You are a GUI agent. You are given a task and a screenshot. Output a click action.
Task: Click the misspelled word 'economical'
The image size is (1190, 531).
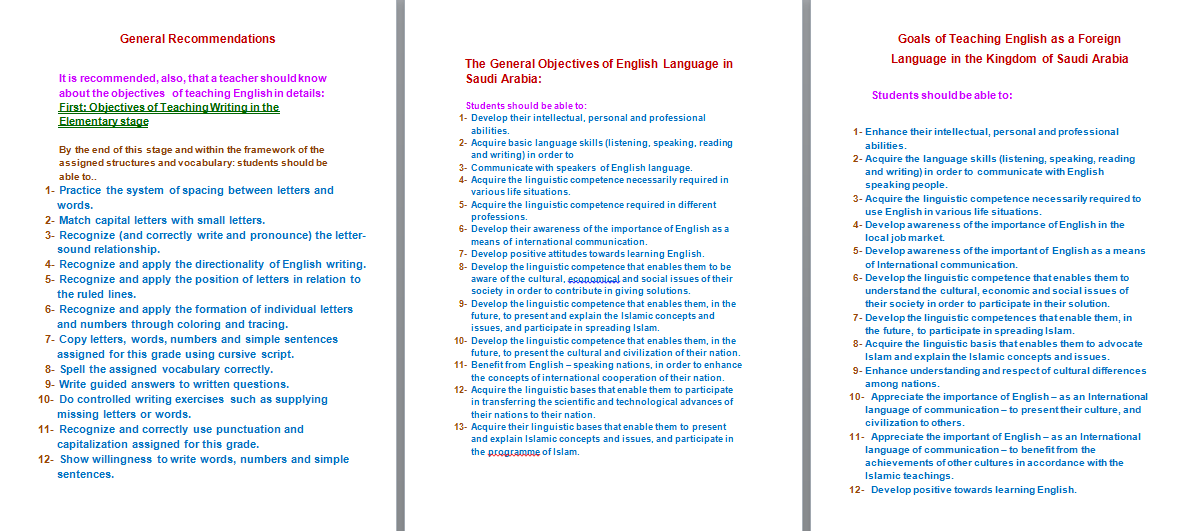click(593, 278)
